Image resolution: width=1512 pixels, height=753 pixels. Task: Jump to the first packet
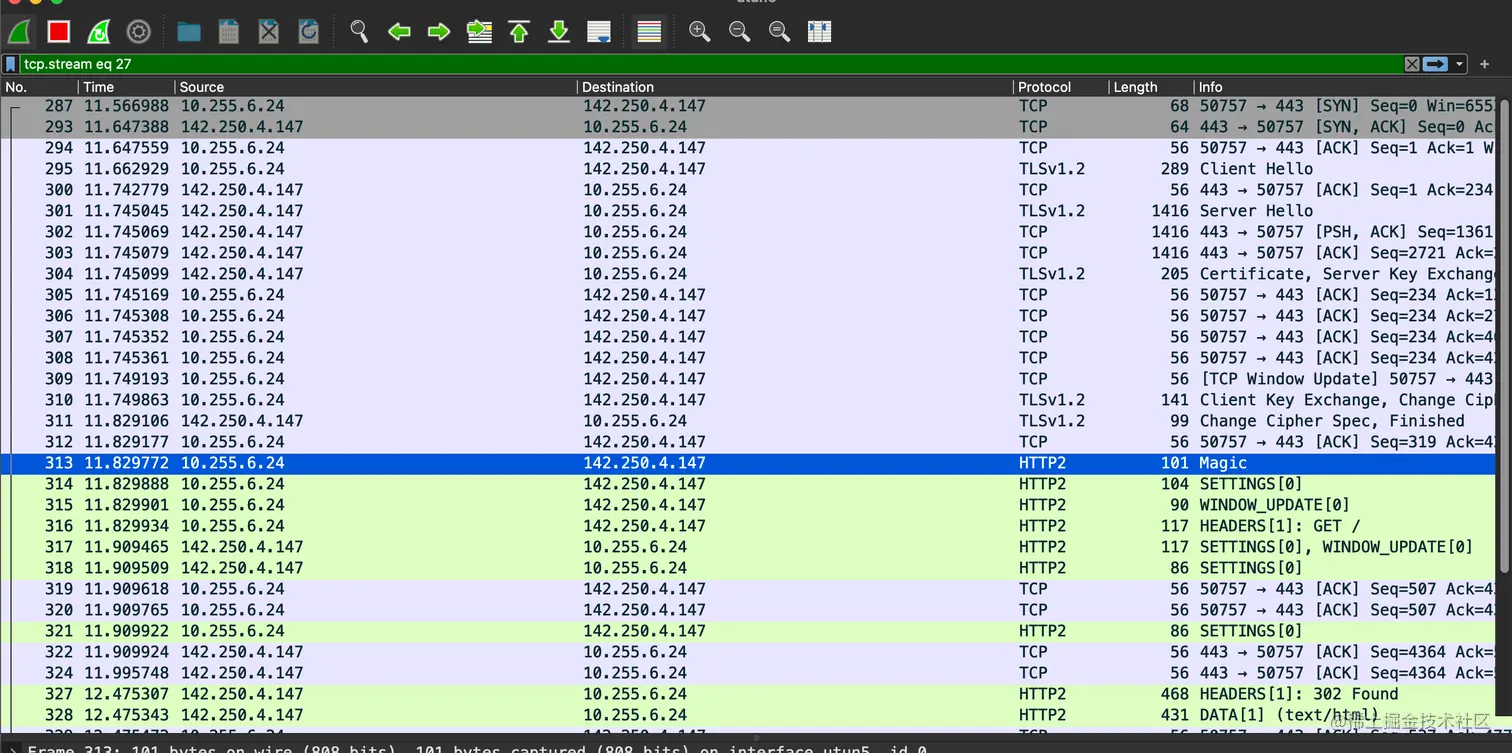[x=519, y=32]
